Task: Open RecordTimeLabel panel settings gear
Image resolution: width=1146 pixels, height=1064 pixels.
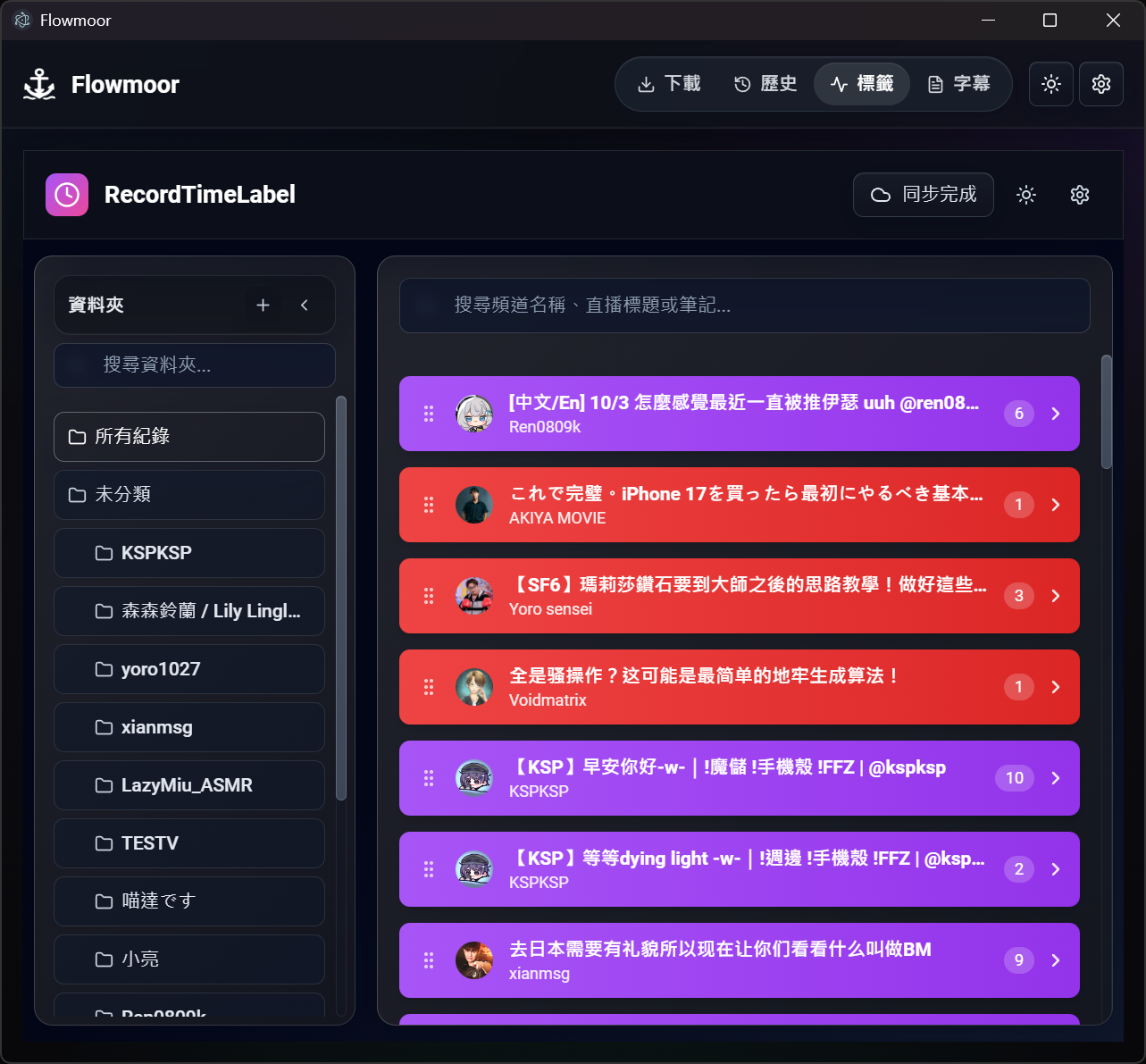Action: (x=1079, y=195)
